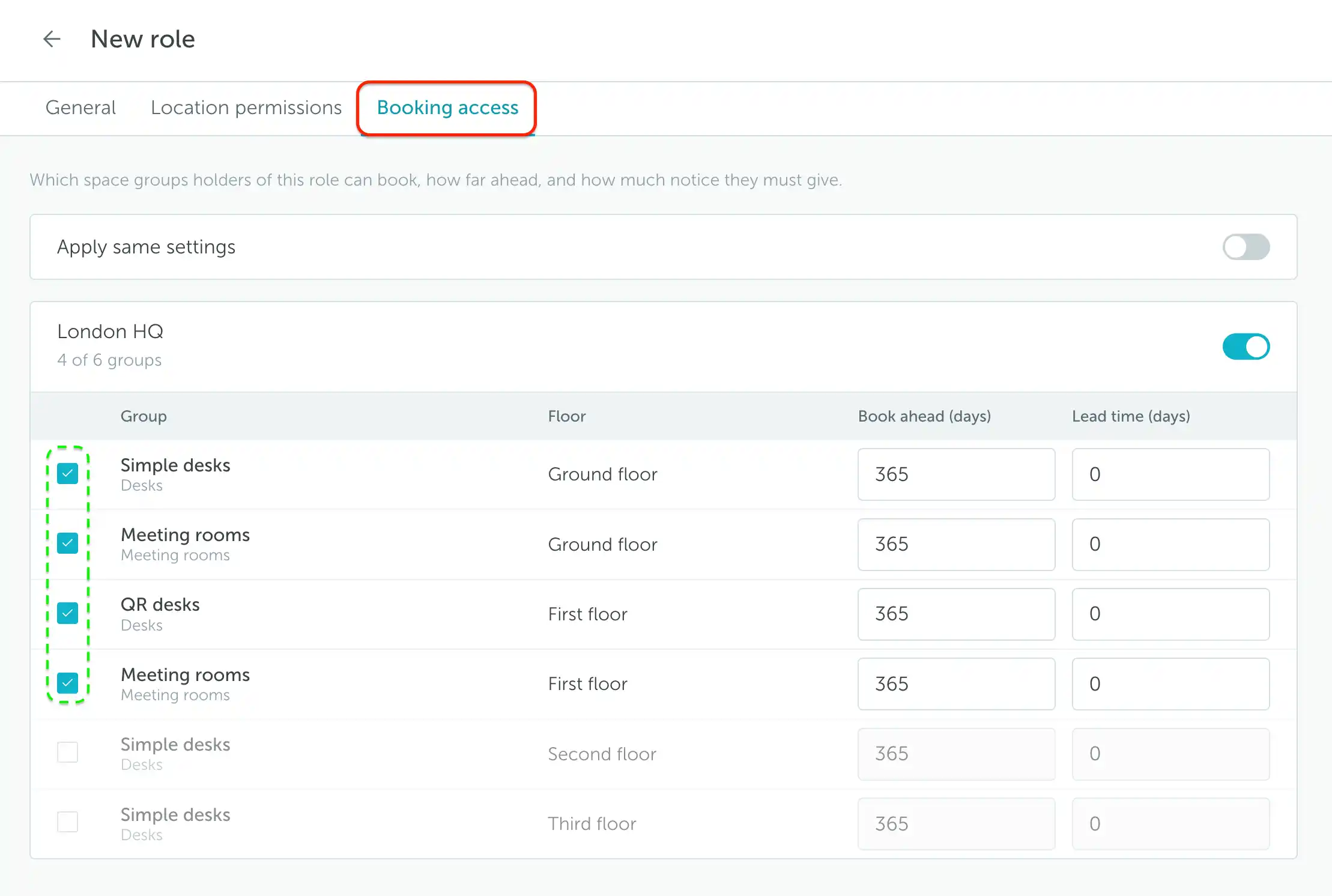
Task: Click the Floor column header
Action: (566, 416)
